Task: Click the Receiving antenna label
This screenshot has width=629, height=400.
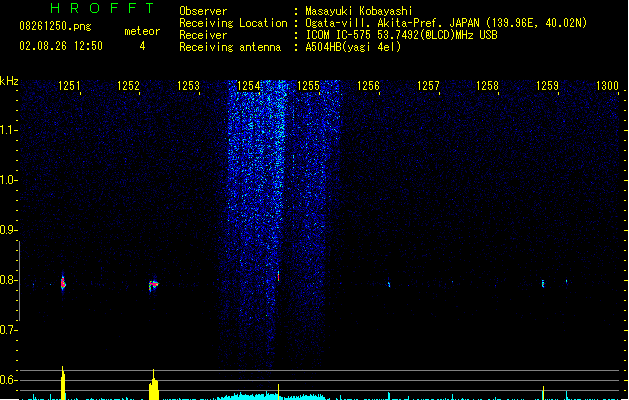Action: click(230, 47)
